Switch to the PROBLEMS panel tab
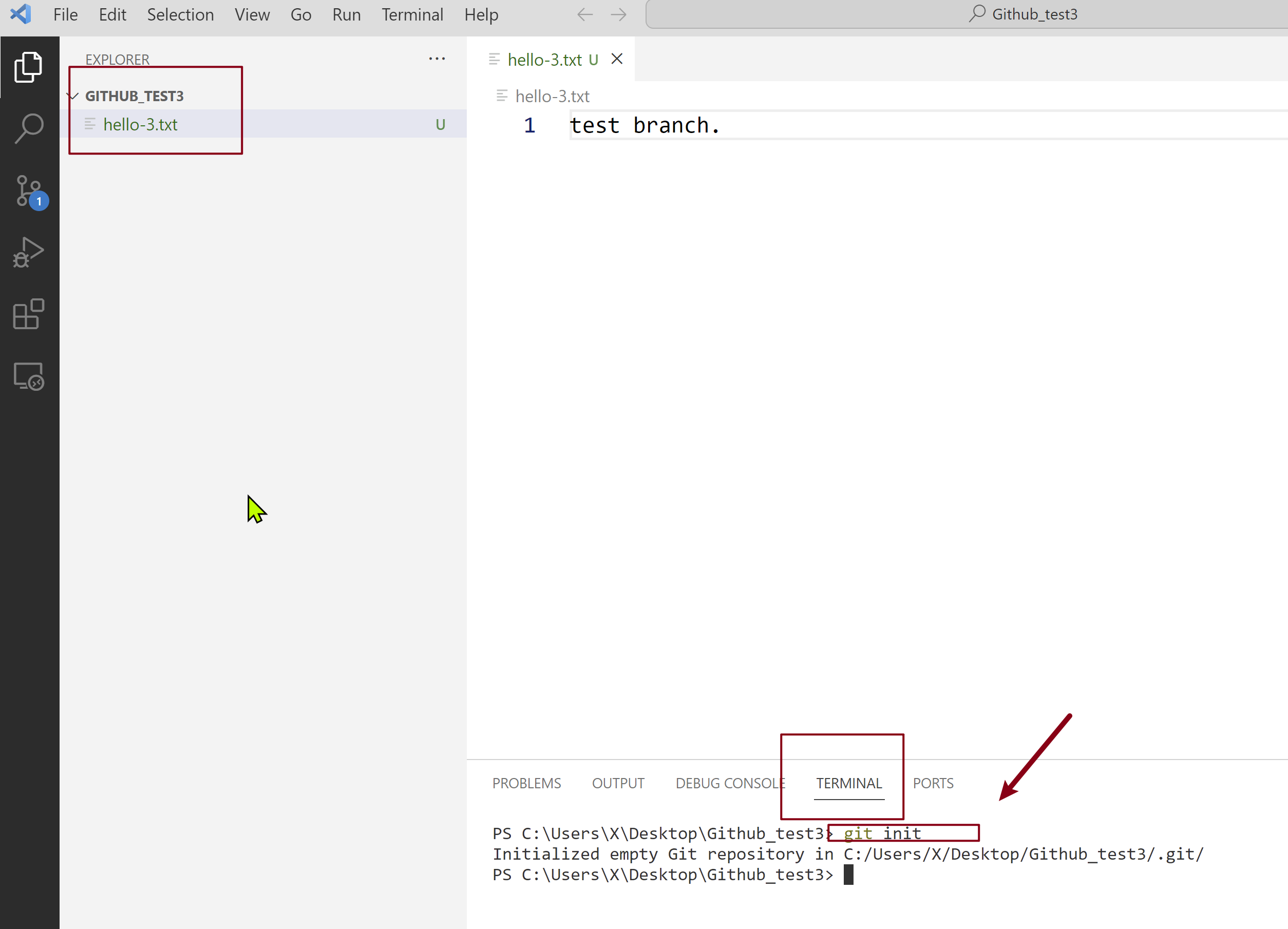The height and width of the screenshot is (929, 1288). coord(526,783)
